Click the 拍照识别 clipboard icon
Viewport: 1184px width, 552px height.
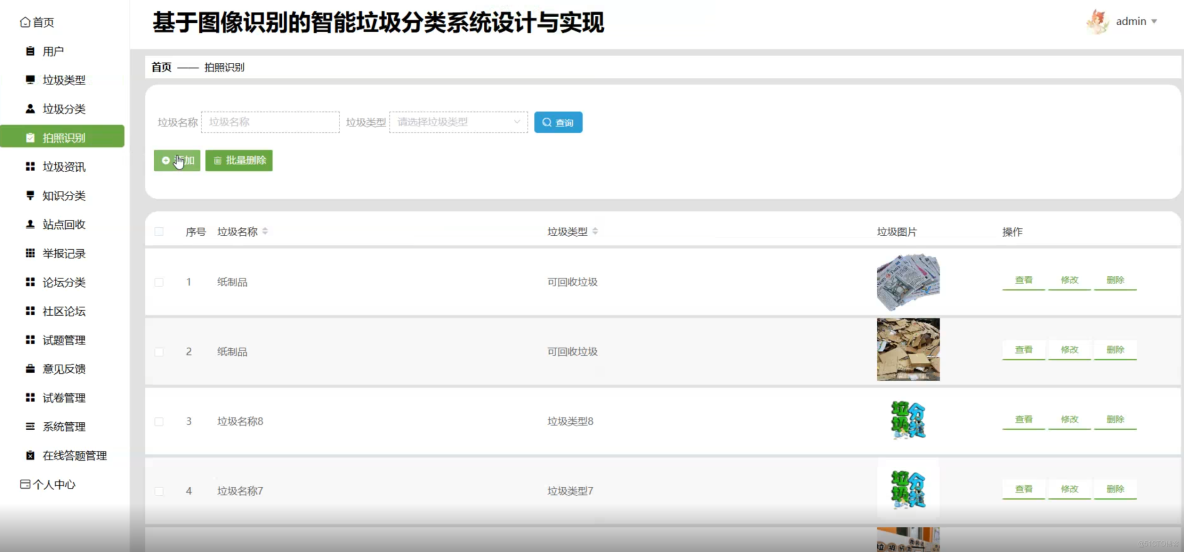[x=30, y=137]
